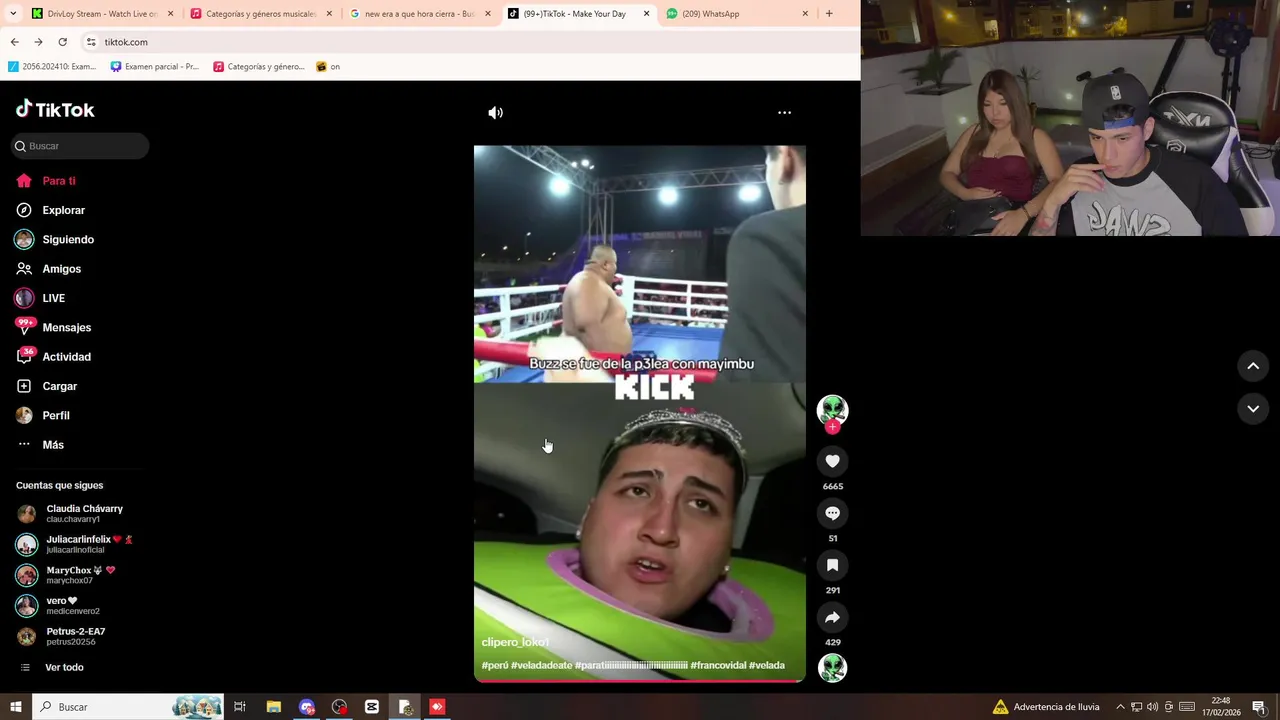This screenshot has width=1280, height=720.
Task: Switch to new era Google search tab
Action: [420, 14]
